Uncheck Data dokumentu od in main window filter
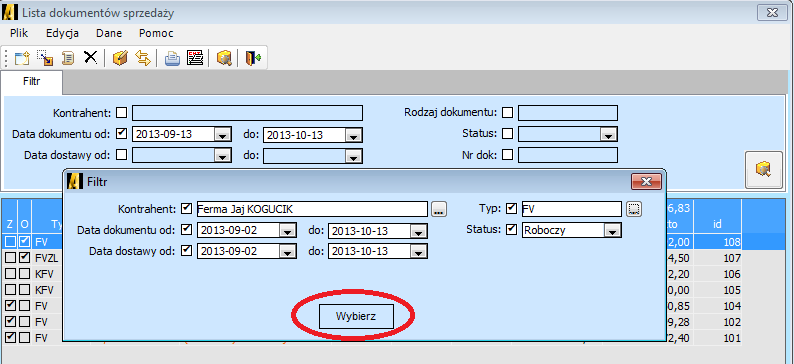The width and height of the screenshot is (794, 364). 122,134
